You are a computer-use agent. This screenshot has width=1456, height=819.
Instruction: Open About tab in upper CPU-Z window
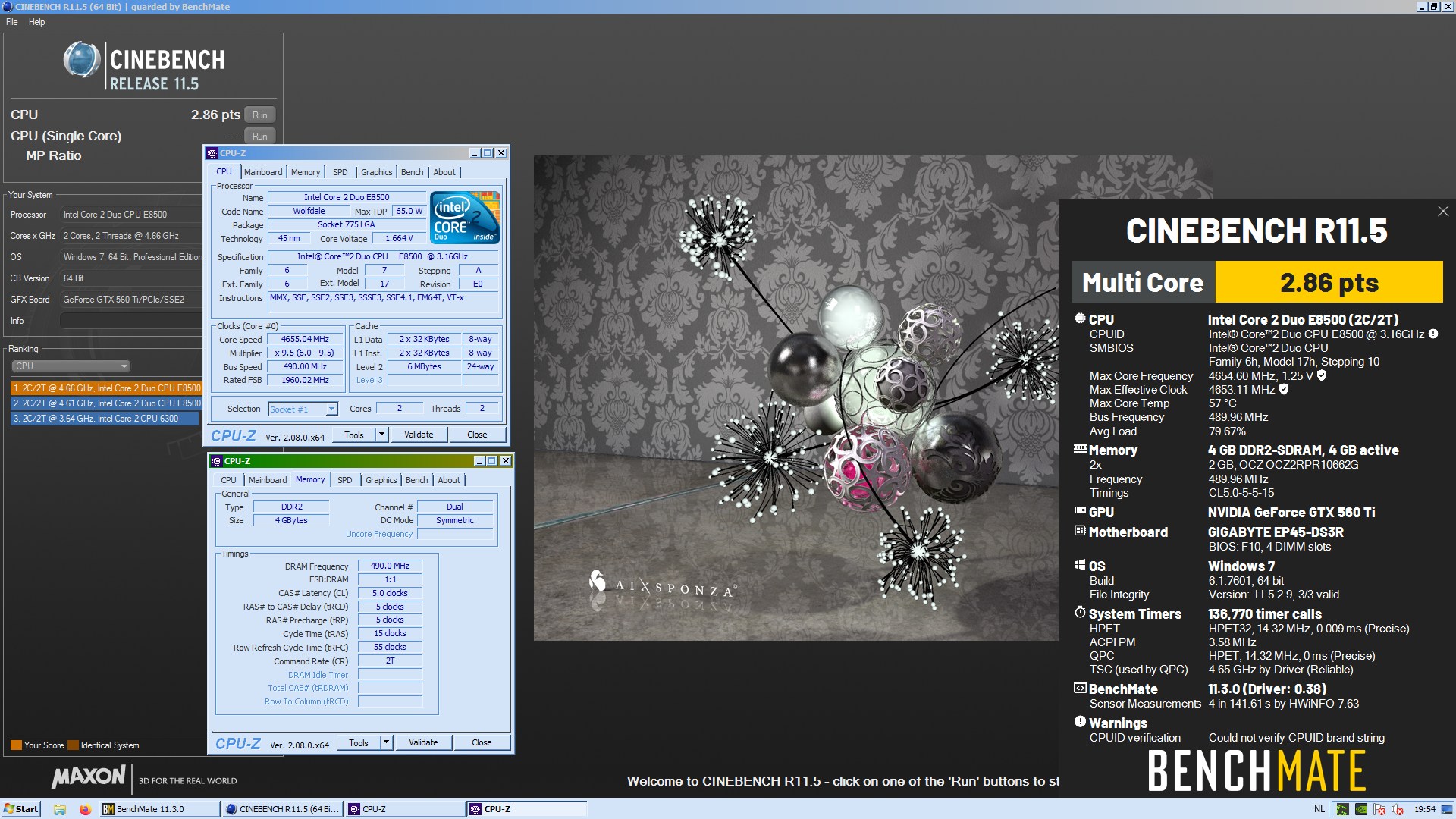pos(444,172)
